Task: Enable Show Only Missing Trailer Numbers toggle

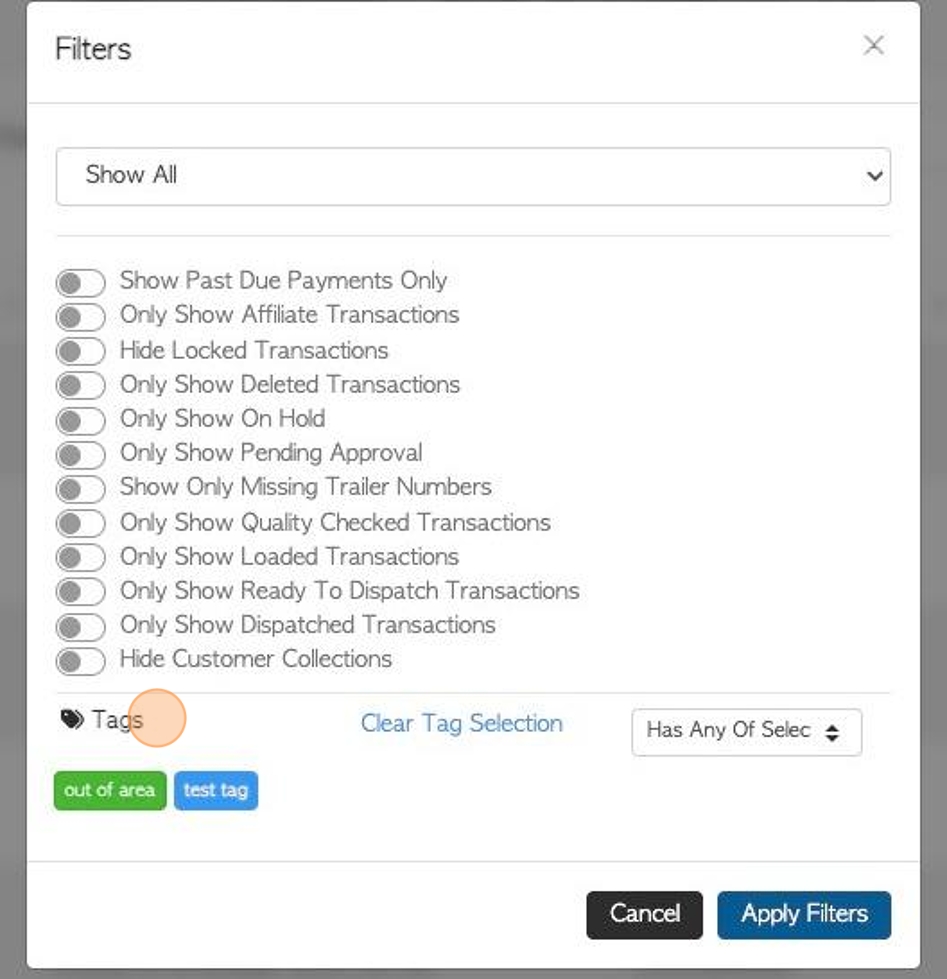Action: coord(80,489)
